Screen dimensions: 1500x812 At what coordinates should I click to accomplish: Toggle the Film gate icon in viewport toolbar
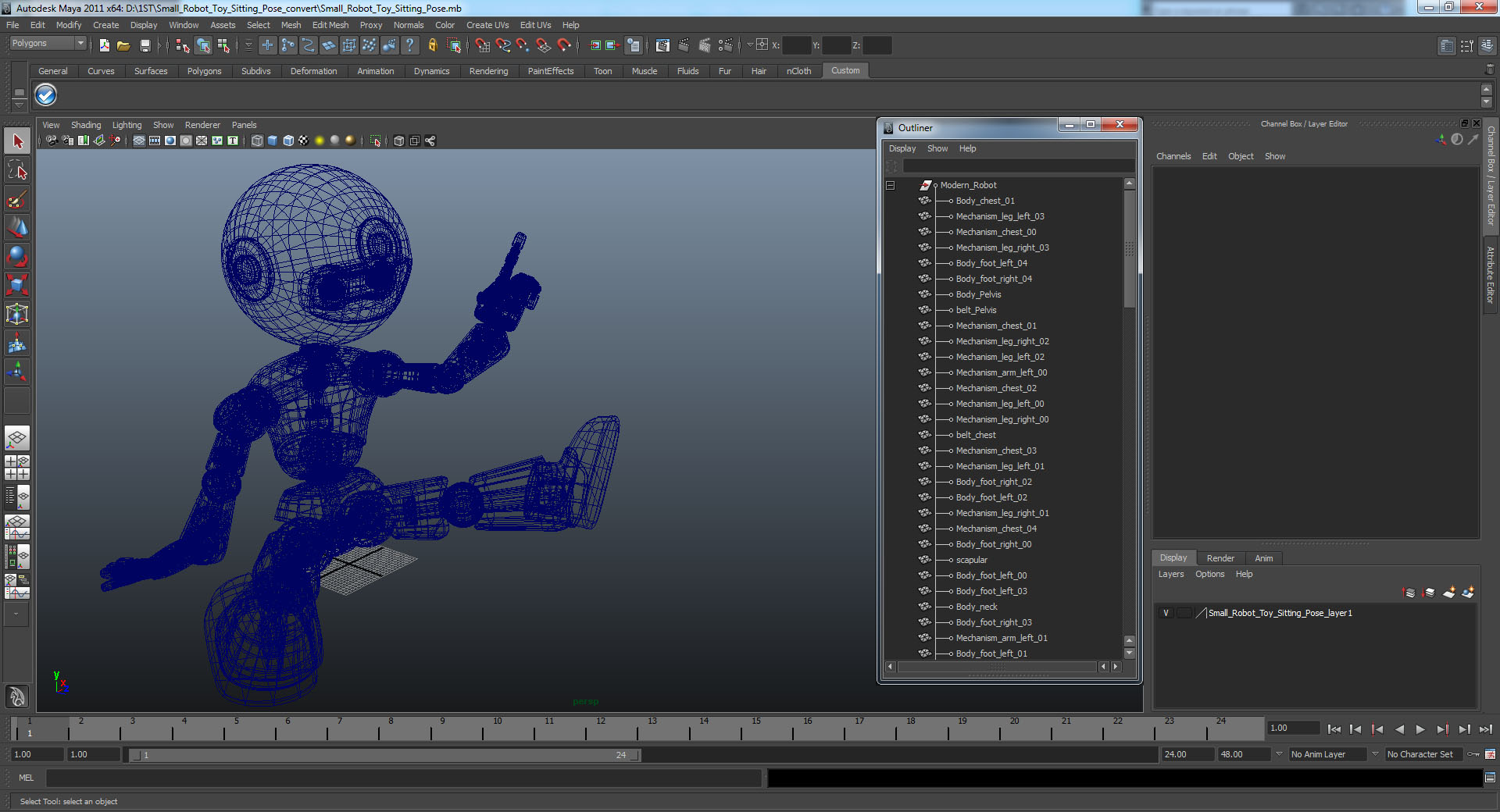click(x=155, y=141)
